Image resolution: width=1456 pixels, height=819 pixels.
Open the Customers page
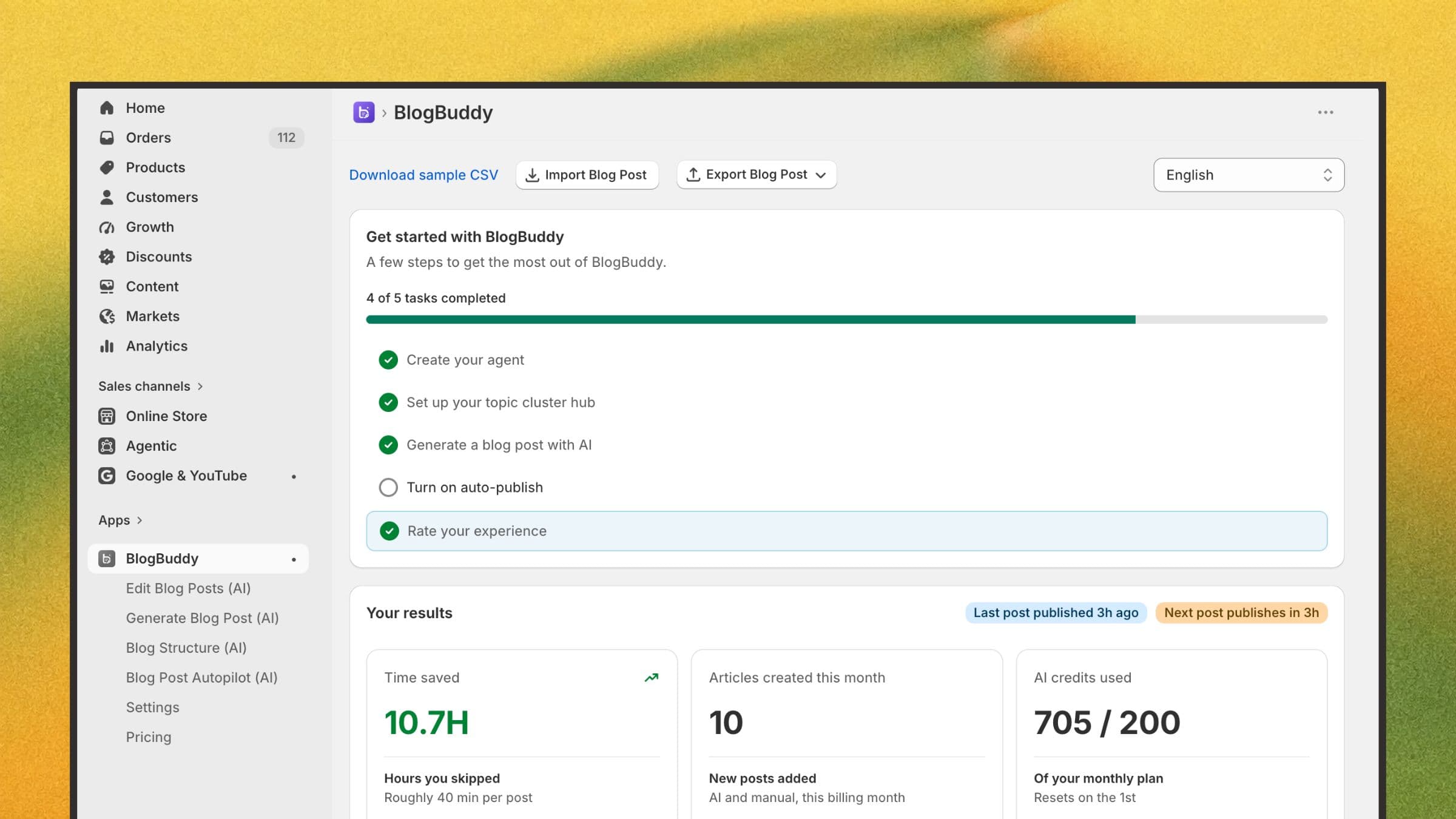pyautogui.click(x=162, y=197)
